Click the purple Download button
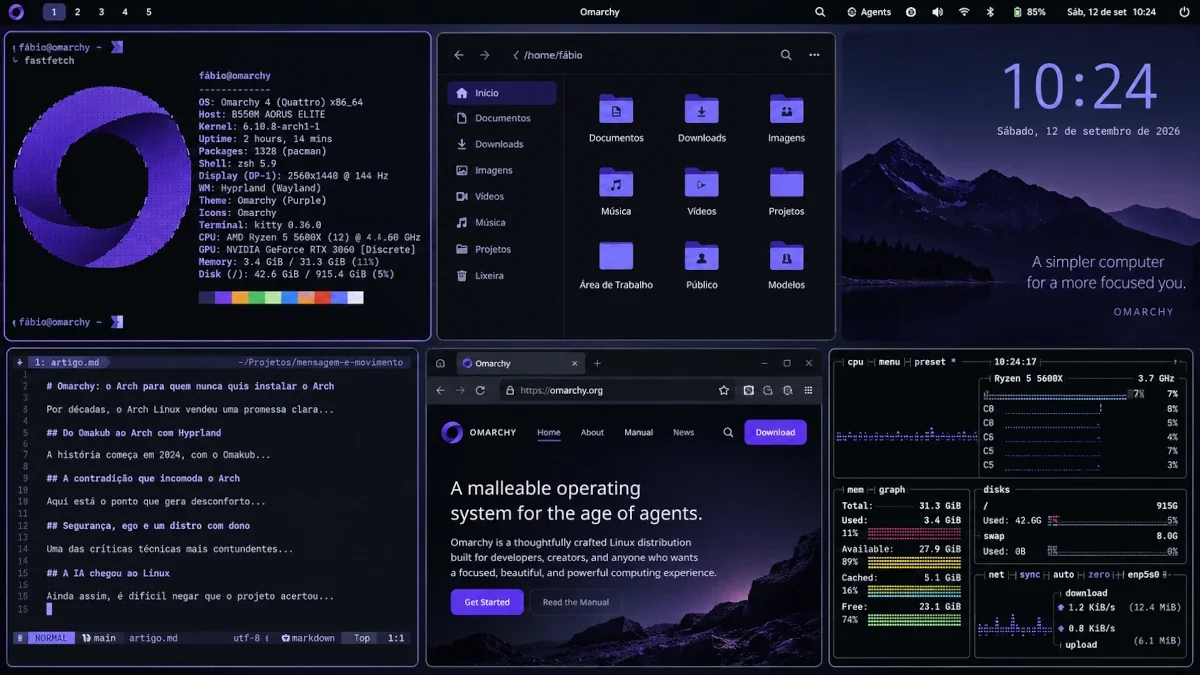Image resolution: width=1200 pixels, height=675 pixels. click(x=775, y=432)
